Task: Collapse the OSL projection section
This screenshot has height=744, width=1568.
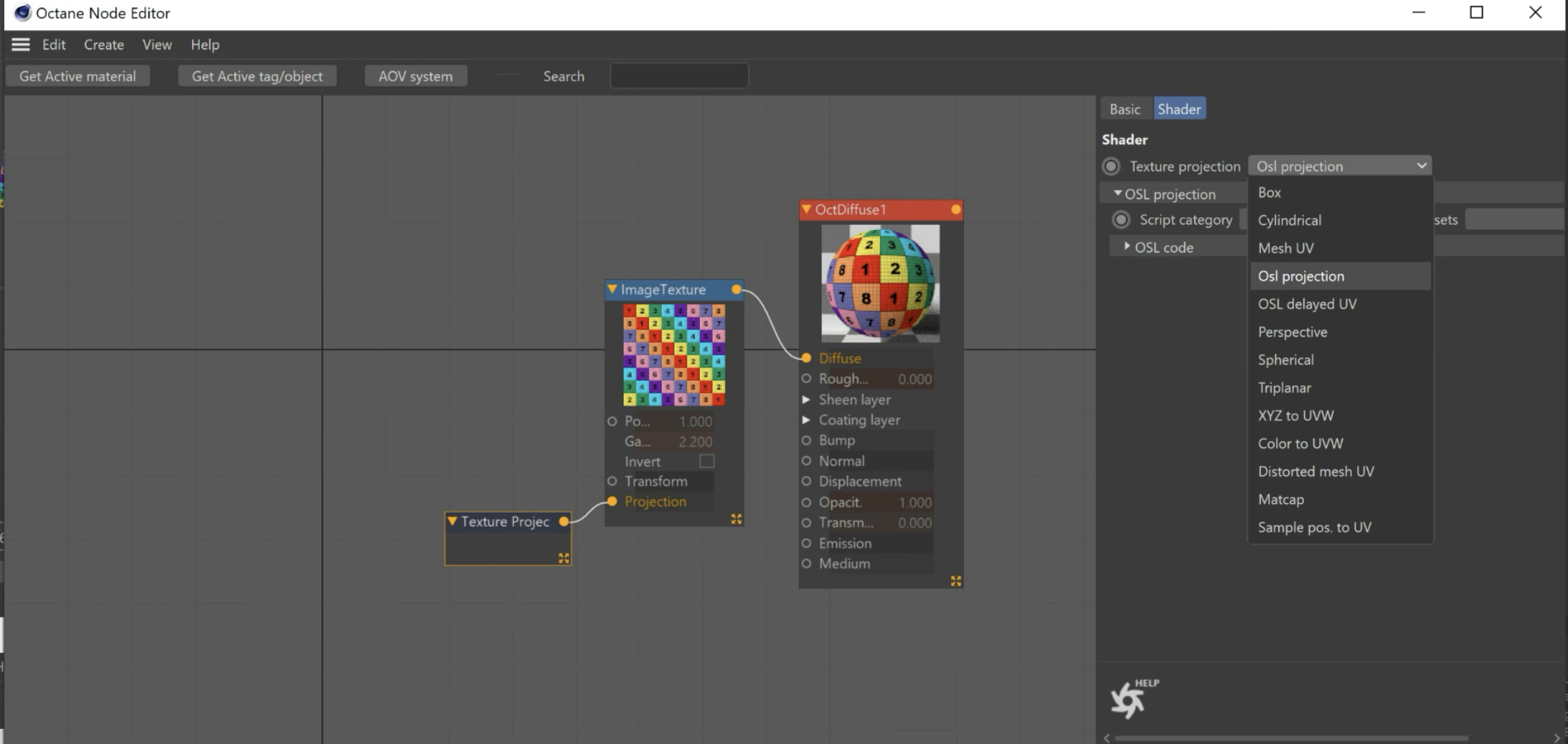Action: point(1118,193)
